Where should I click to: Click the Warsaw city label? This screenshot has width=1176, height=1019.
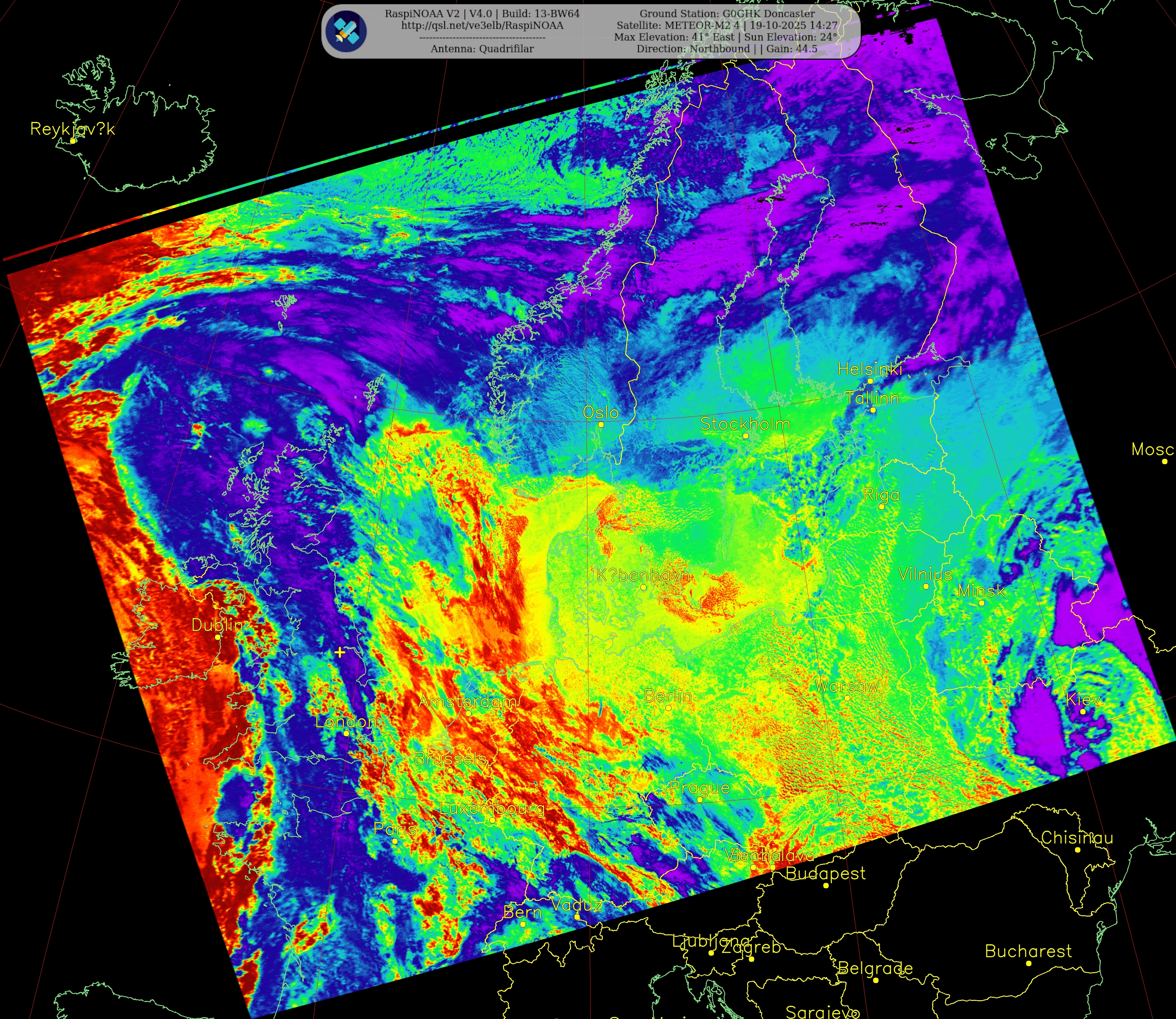[847, 686]
